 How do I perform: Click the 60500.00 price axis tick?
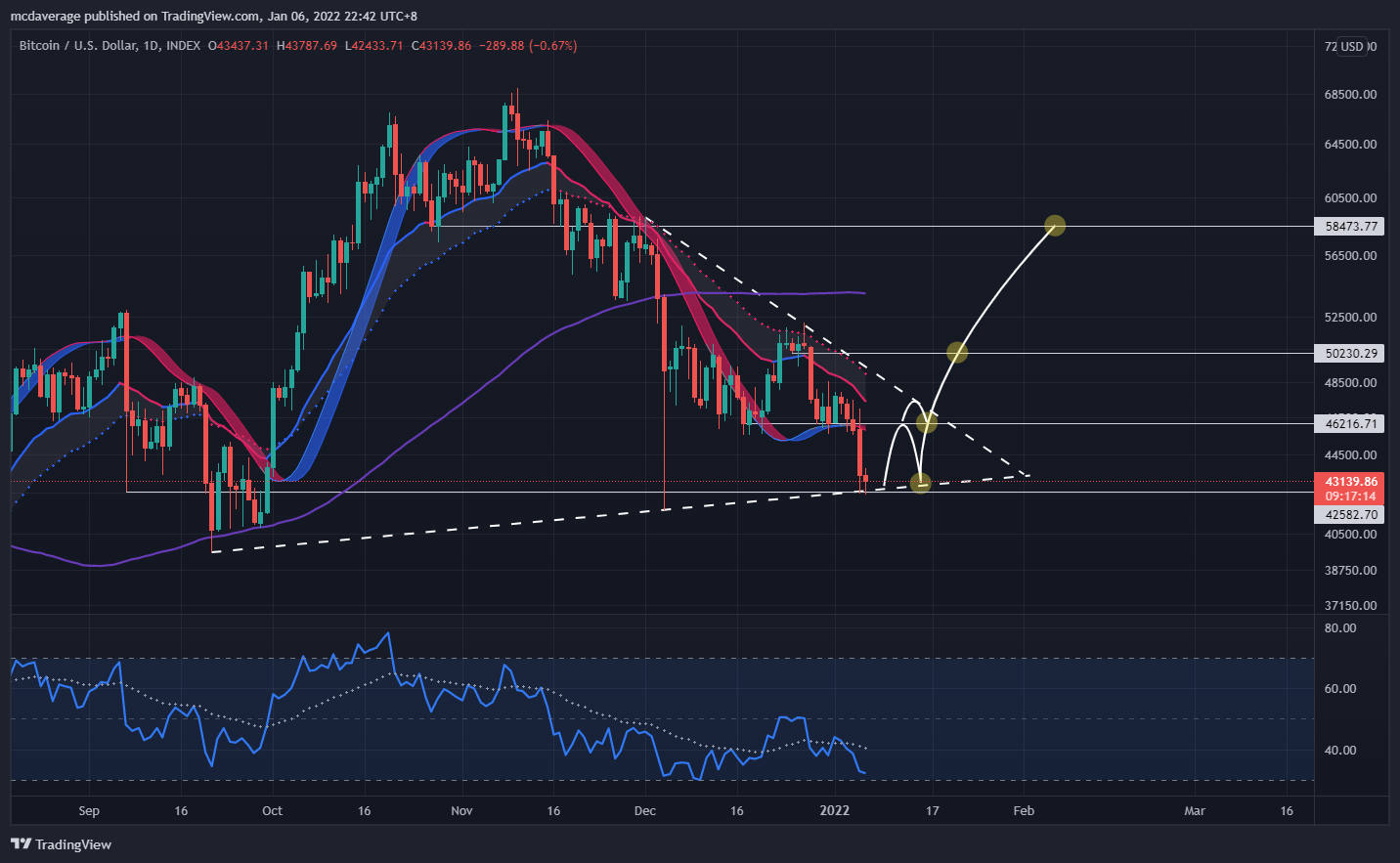[x=1350, y=198]
